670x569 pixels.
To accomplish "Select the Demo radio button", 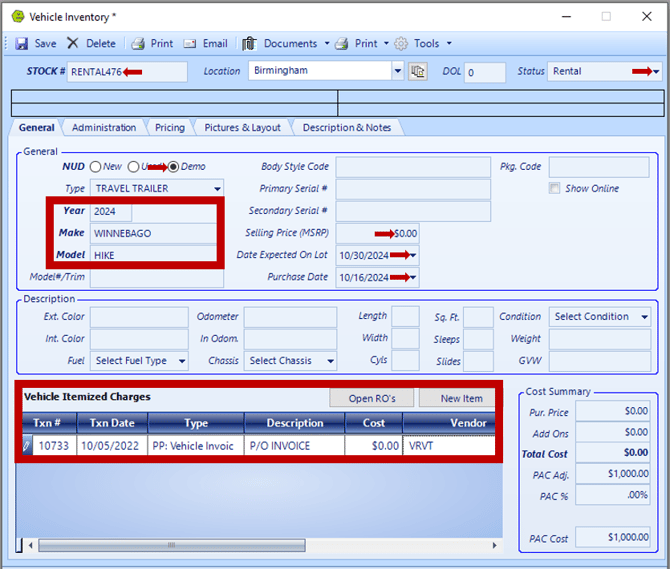I will coord(173,167).
